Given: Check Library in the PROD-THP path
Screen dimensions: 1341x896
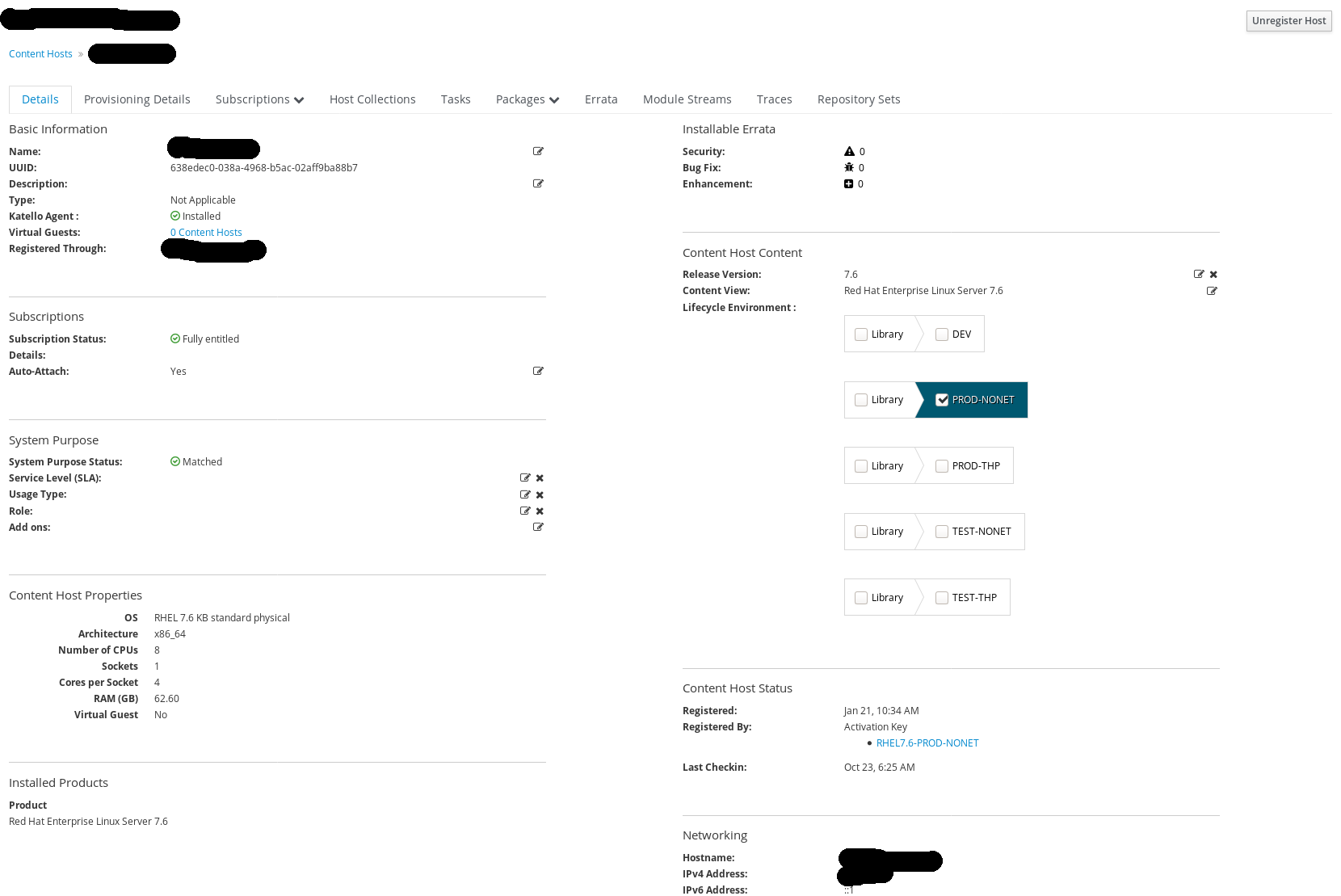Looking at the screenshot, I should tap(861, 466).
